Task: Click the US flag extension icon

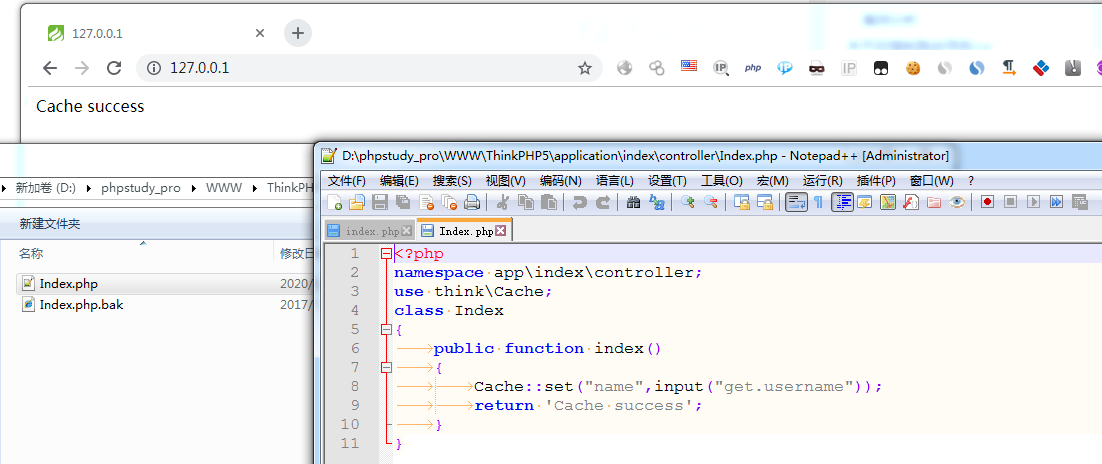Action: click(689, 67)
